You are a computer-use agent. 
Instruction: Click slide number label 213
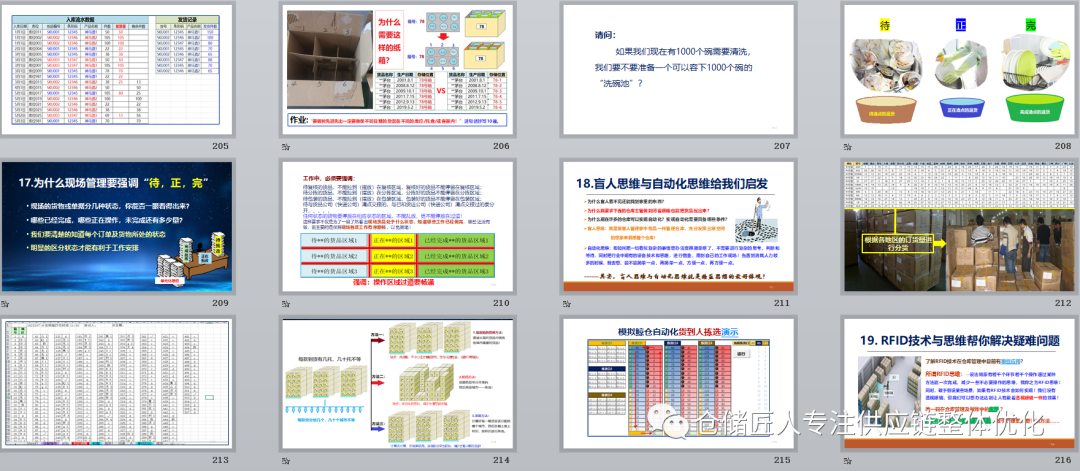click(220, 460)
